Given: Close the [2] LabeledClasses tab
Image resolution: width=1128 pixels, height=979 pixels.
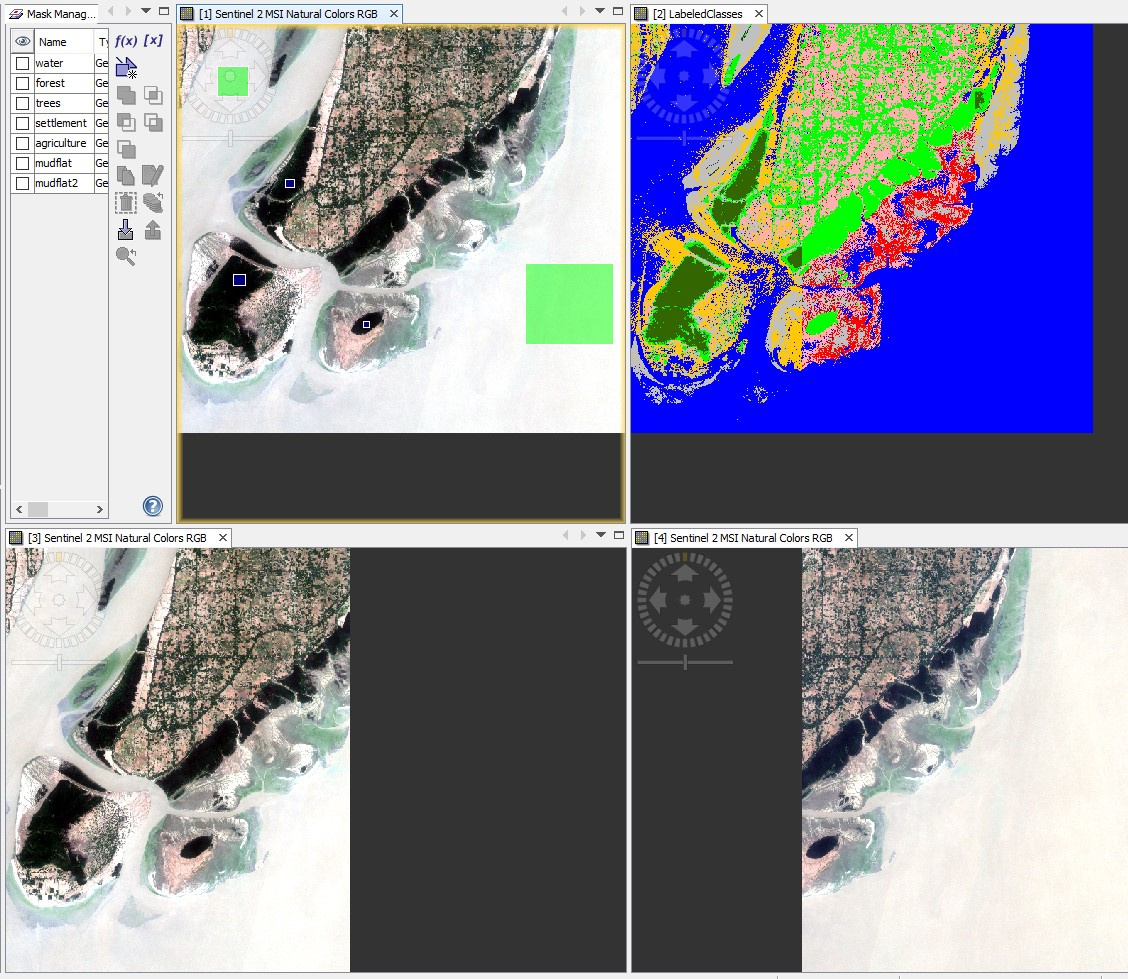Looking at the screenshot, I should tap(758, 14).
